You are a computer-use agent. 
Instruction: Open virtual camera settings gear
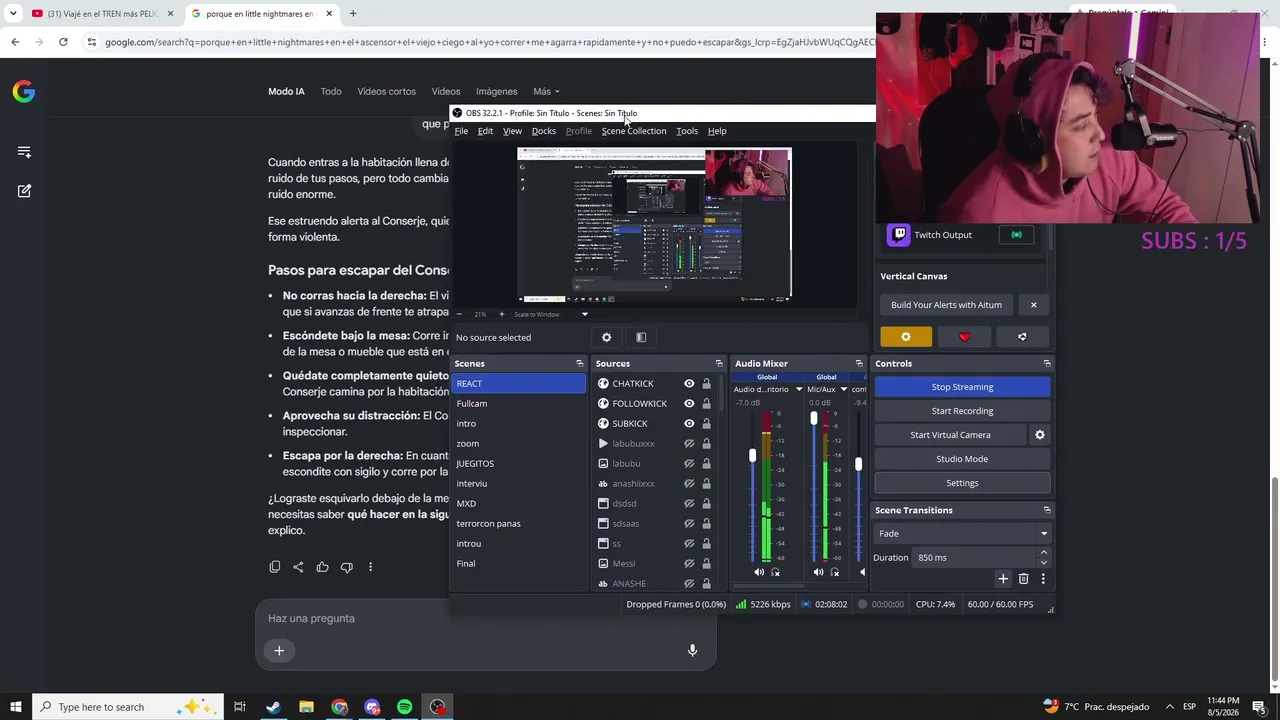(x=1040, y=435)
